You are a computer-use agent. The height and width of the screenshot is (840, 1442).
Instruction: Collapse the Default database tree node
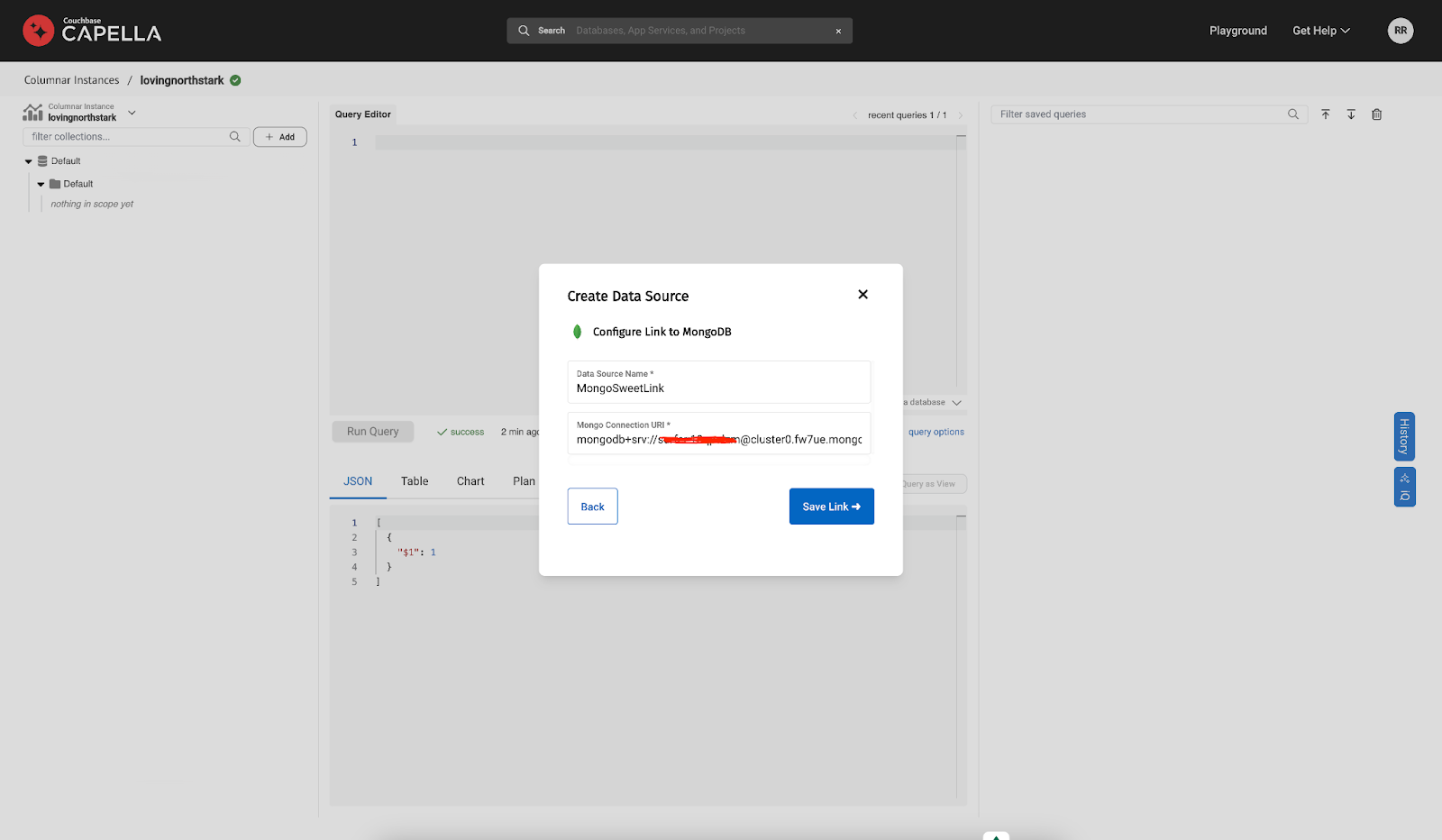28,161
